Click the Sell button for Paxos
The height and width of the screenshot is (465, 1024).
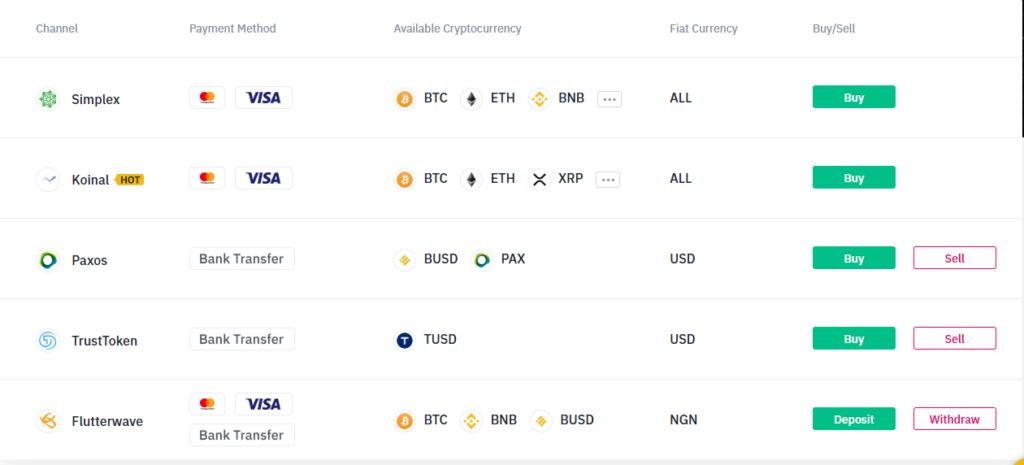point(954,258)
